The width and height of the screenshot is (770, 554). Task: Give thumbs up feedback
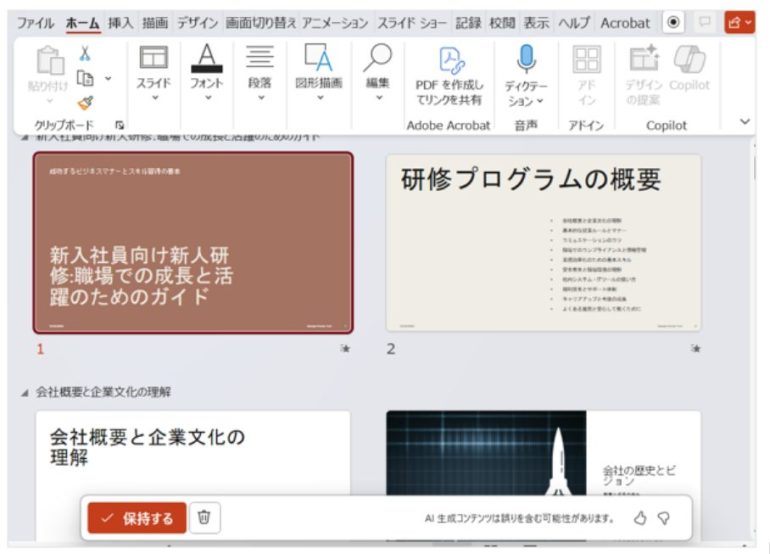640,518
